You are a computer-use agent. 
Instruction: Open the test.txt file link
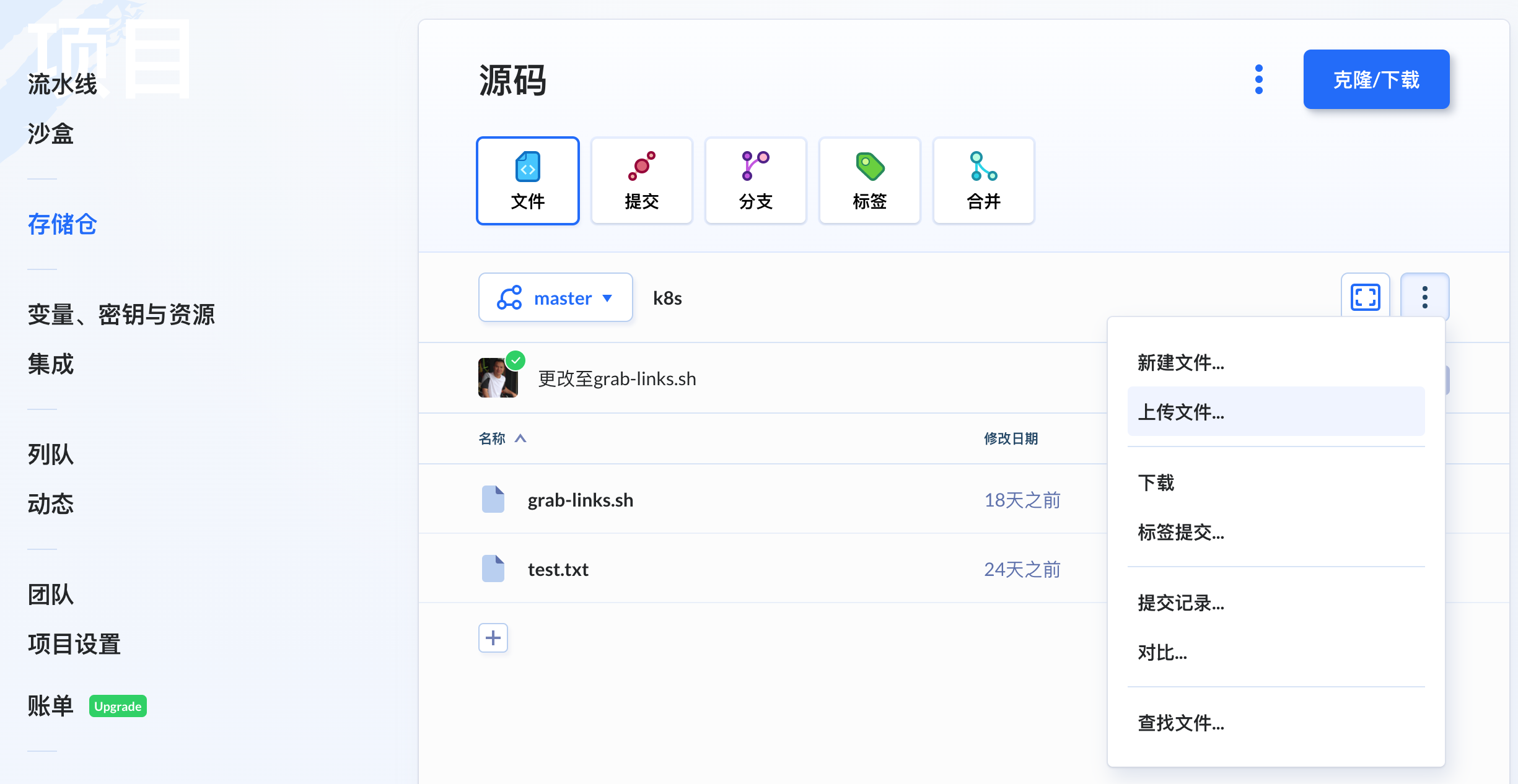[x=558, y=569]
